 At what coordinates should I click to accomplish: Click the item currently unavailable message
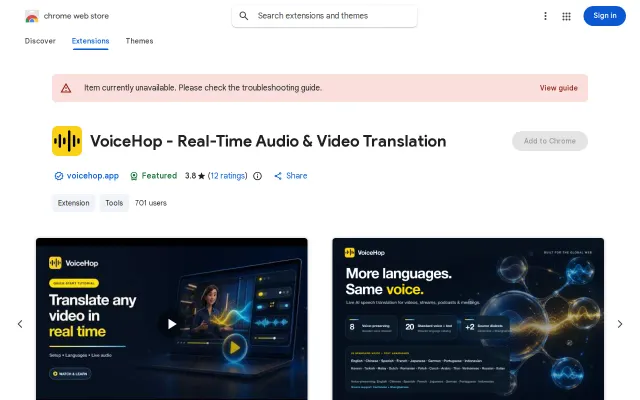click(203, 88)
